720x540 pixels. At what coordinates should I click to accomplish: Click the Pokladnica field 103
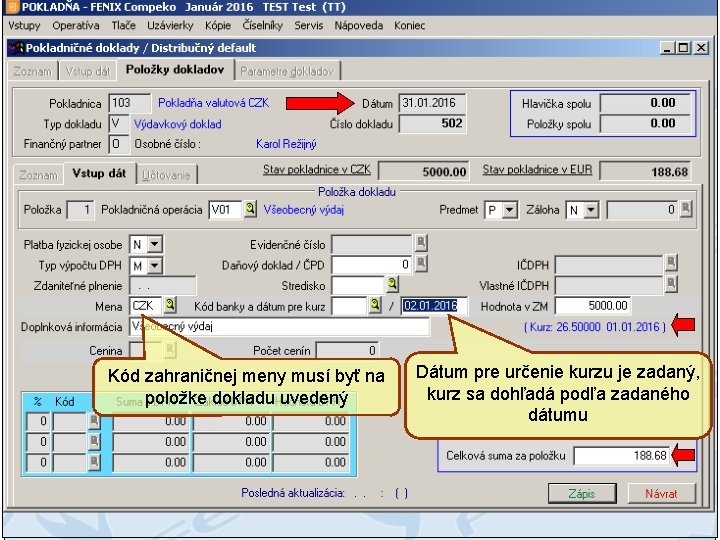pyautogui.click(x=130, y=103)
